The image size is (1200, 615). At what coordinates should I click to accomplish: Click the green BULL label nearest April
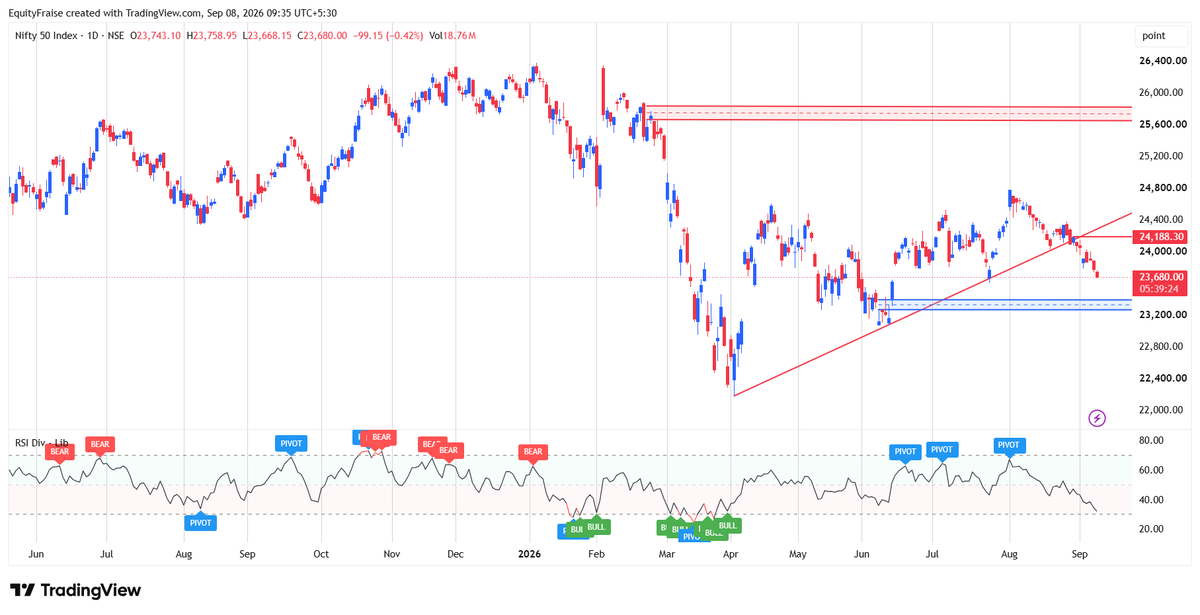(727, 525)
